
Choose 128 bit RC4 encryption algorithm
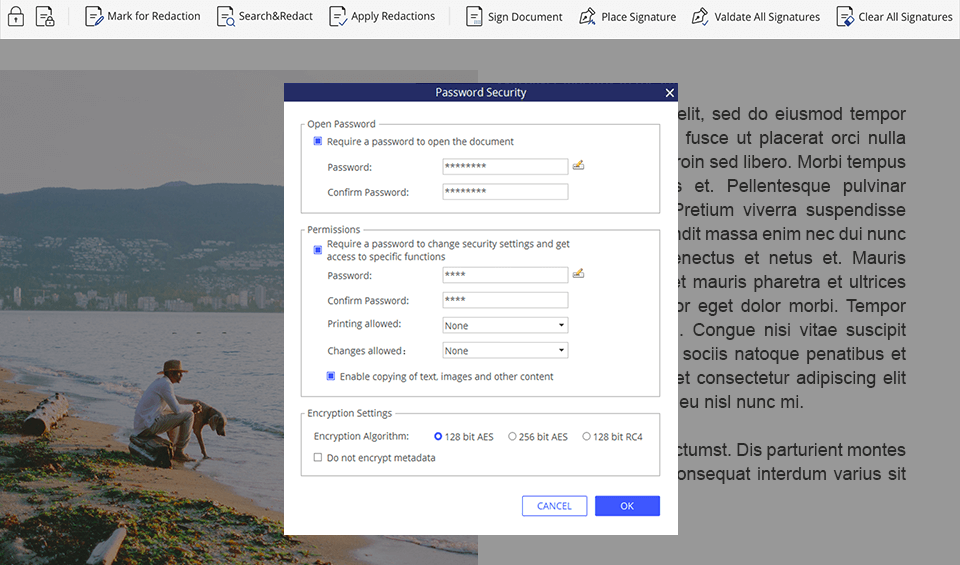(x=587, y=437)
